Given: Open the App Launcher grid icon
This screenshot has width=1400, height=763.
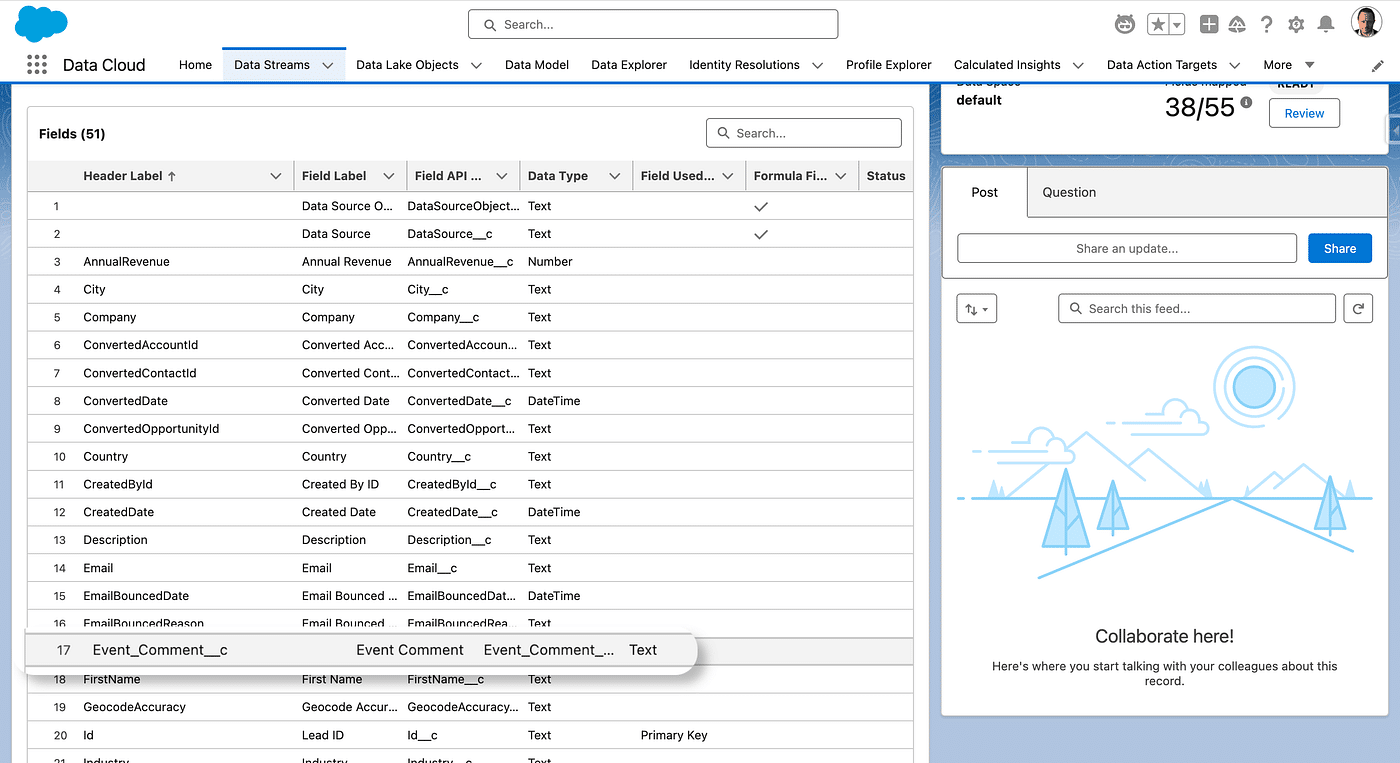Looking at the screenshot, I should coord(37,65).
